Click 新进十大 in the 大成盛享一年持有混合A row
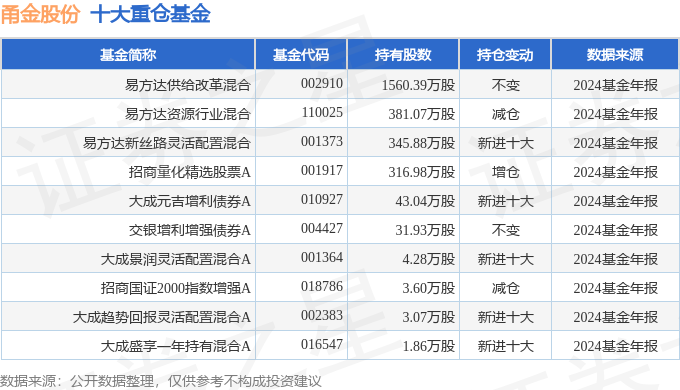Viewport: 680px width, 390px height. coord(505,347)
